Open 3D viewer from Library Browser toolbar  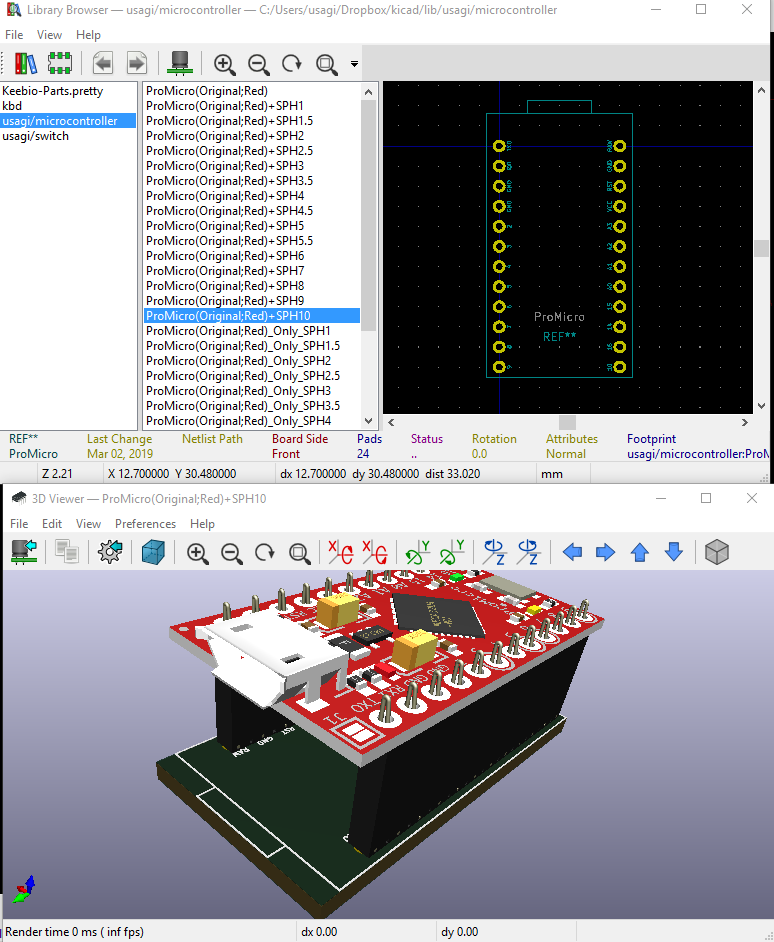(x=180, y=63)
